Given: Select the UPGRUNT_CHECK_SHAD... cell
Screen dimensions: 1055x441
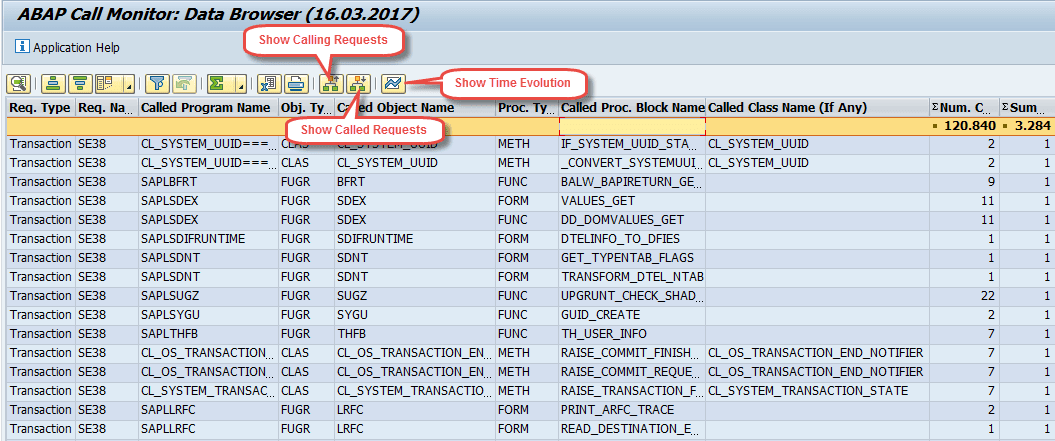Looking at the screenshot, I should click(x=632, y=296).
